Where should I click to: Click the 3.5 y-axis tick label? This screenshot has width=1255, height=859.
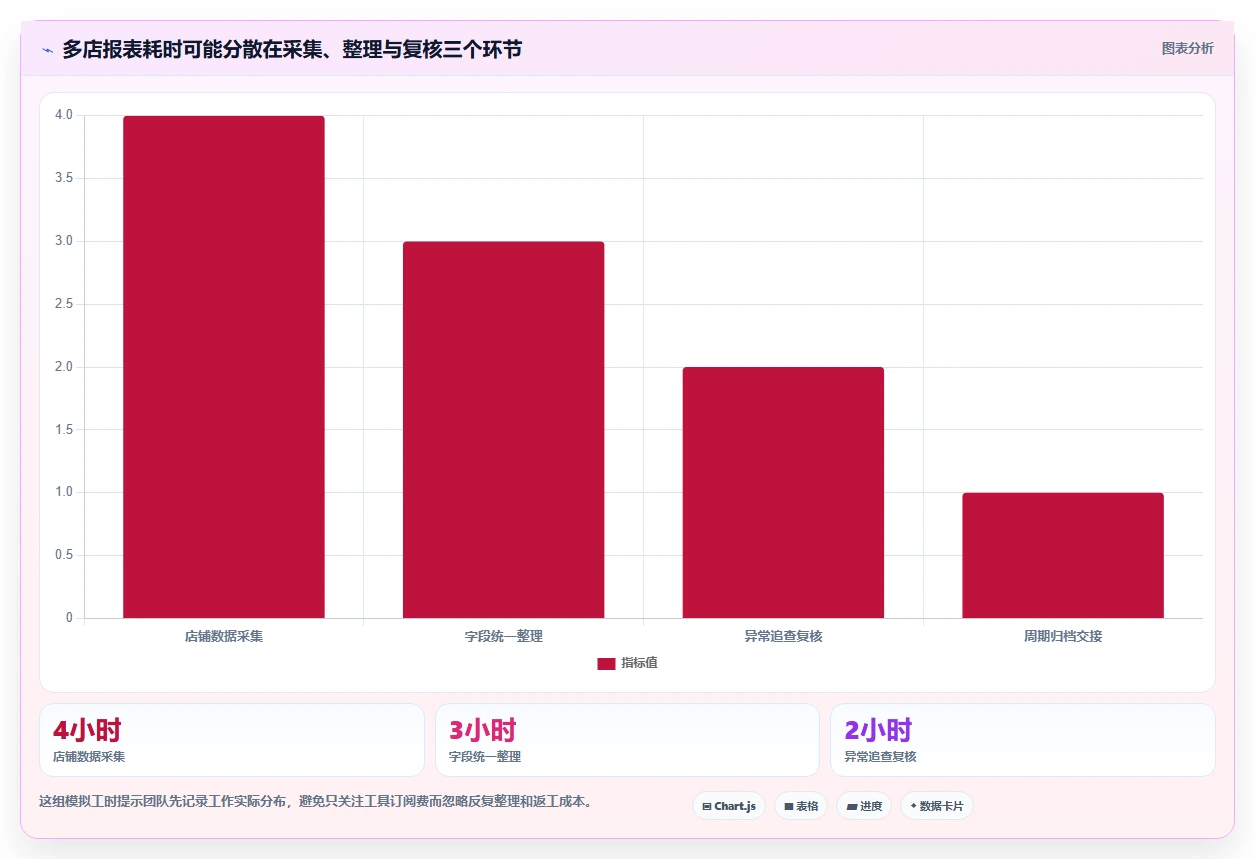click(x=64, y=178)
